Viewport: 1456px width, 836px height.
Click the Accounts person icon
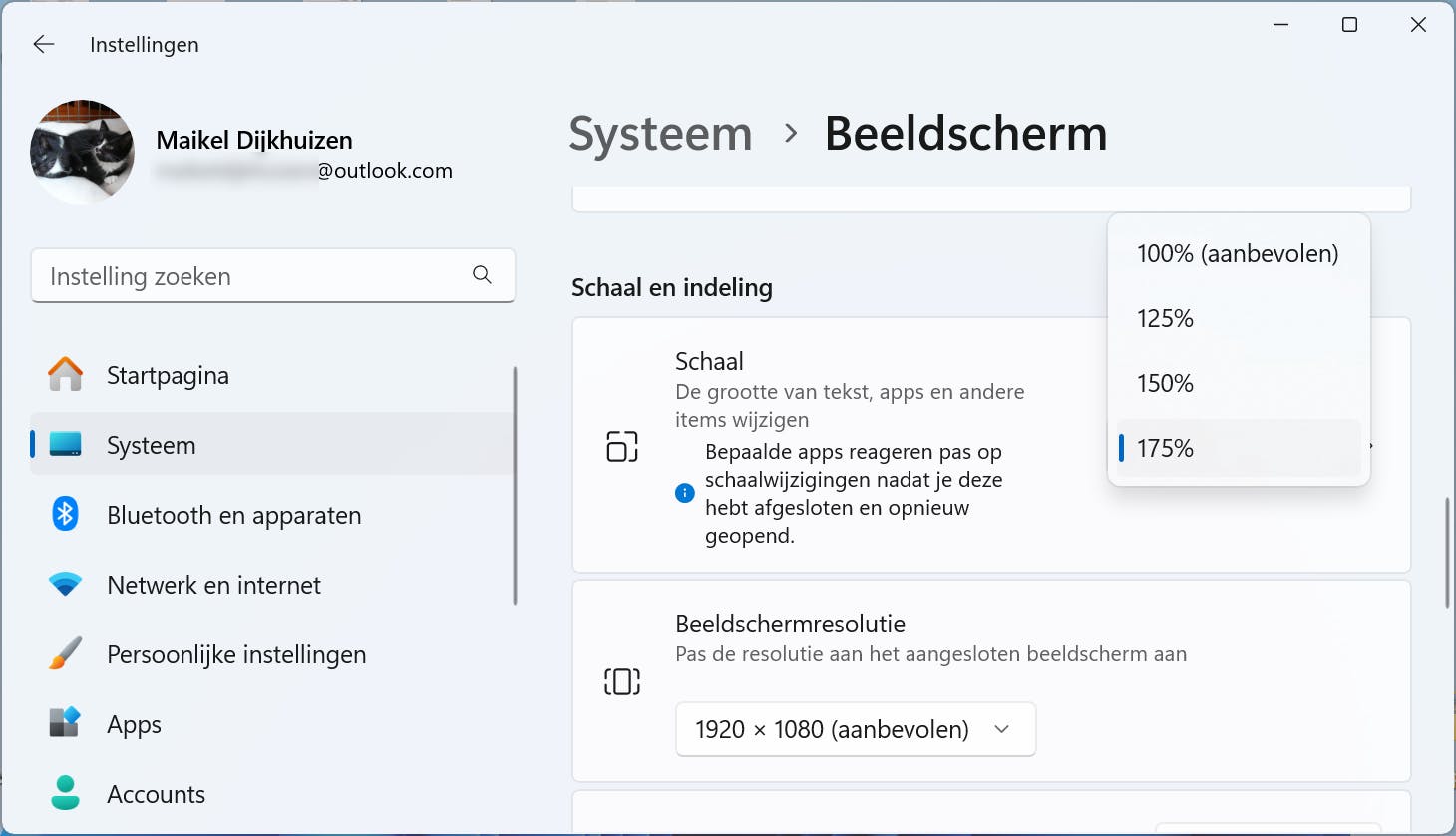coord(66,793)
